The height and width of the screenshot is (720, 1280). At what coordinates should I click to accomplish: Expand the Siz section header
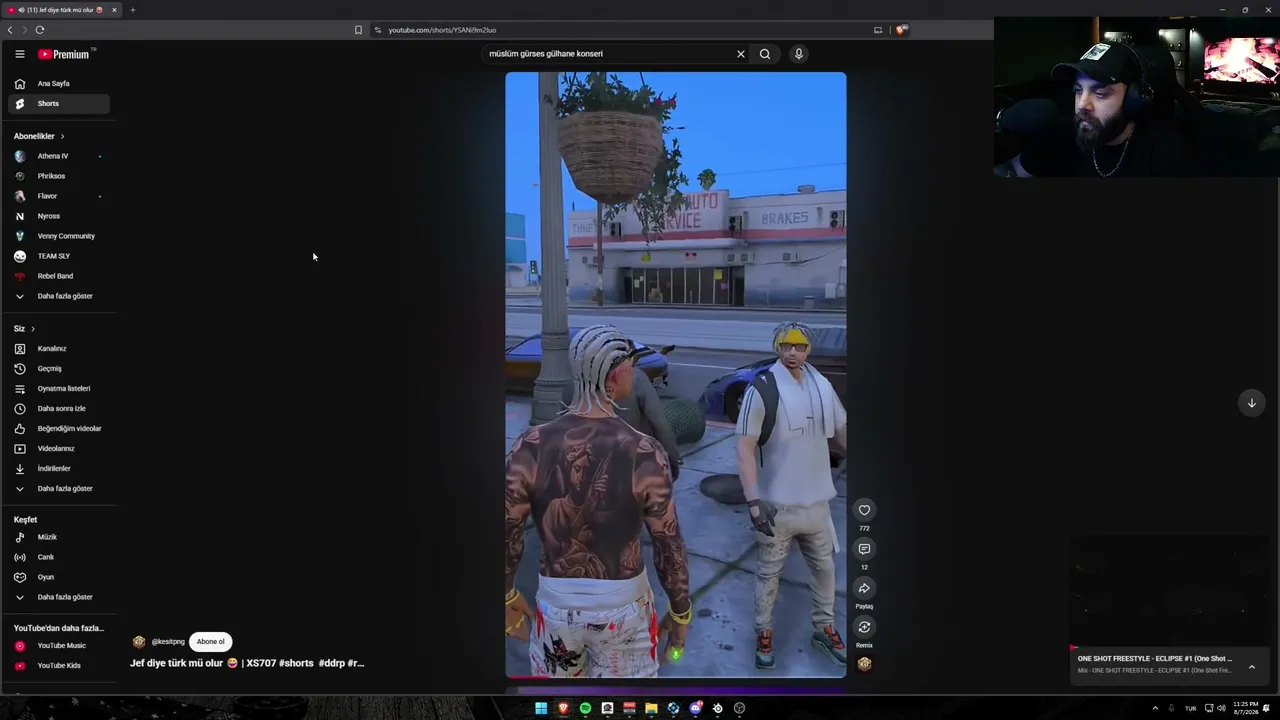(24, 329)
